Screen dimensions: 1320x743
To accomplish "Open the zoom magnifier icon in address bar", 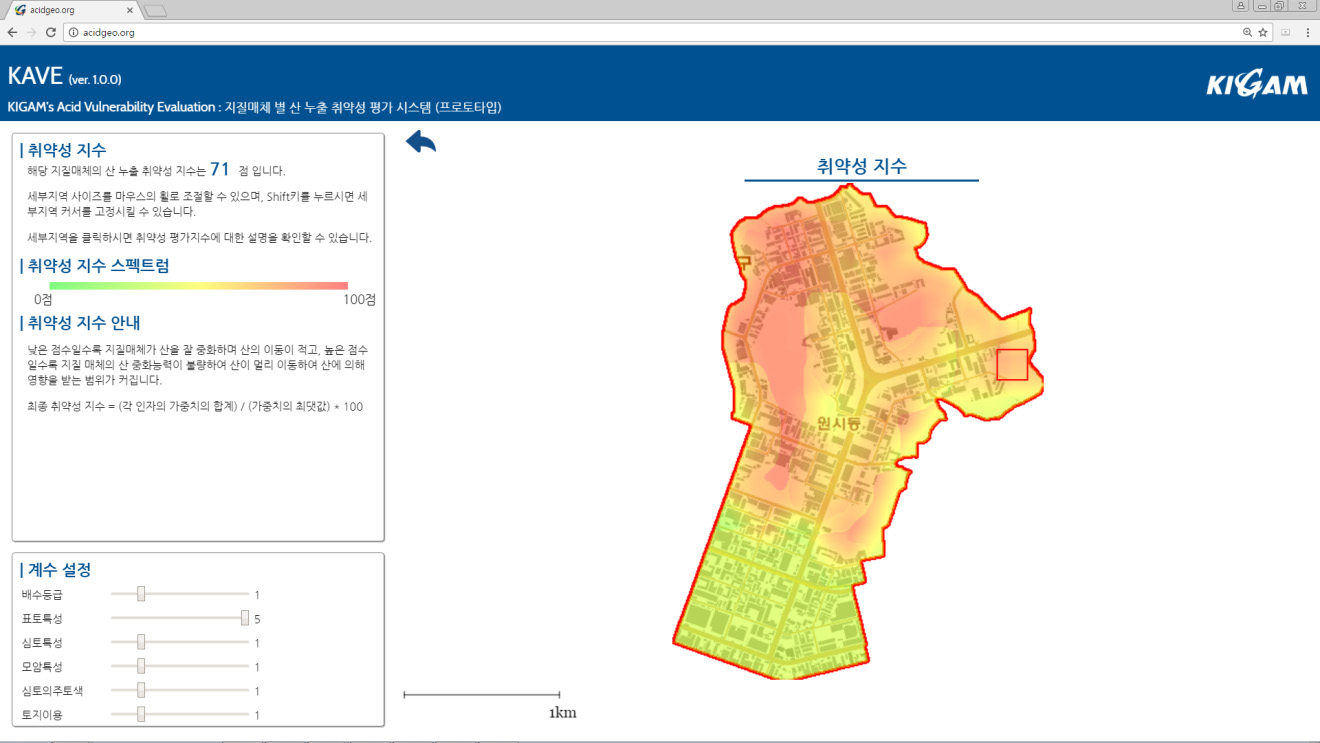I will coord(1247,32).
